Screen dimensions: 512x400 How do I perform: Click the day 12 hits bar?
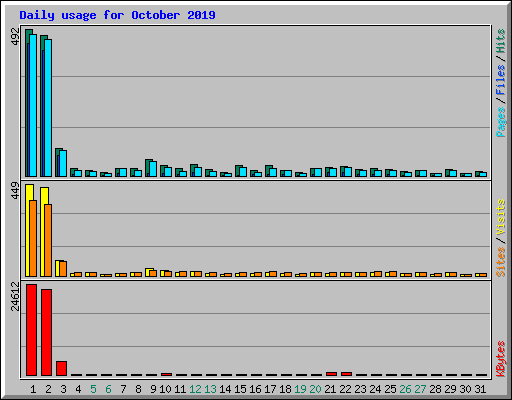pos(194,170)
